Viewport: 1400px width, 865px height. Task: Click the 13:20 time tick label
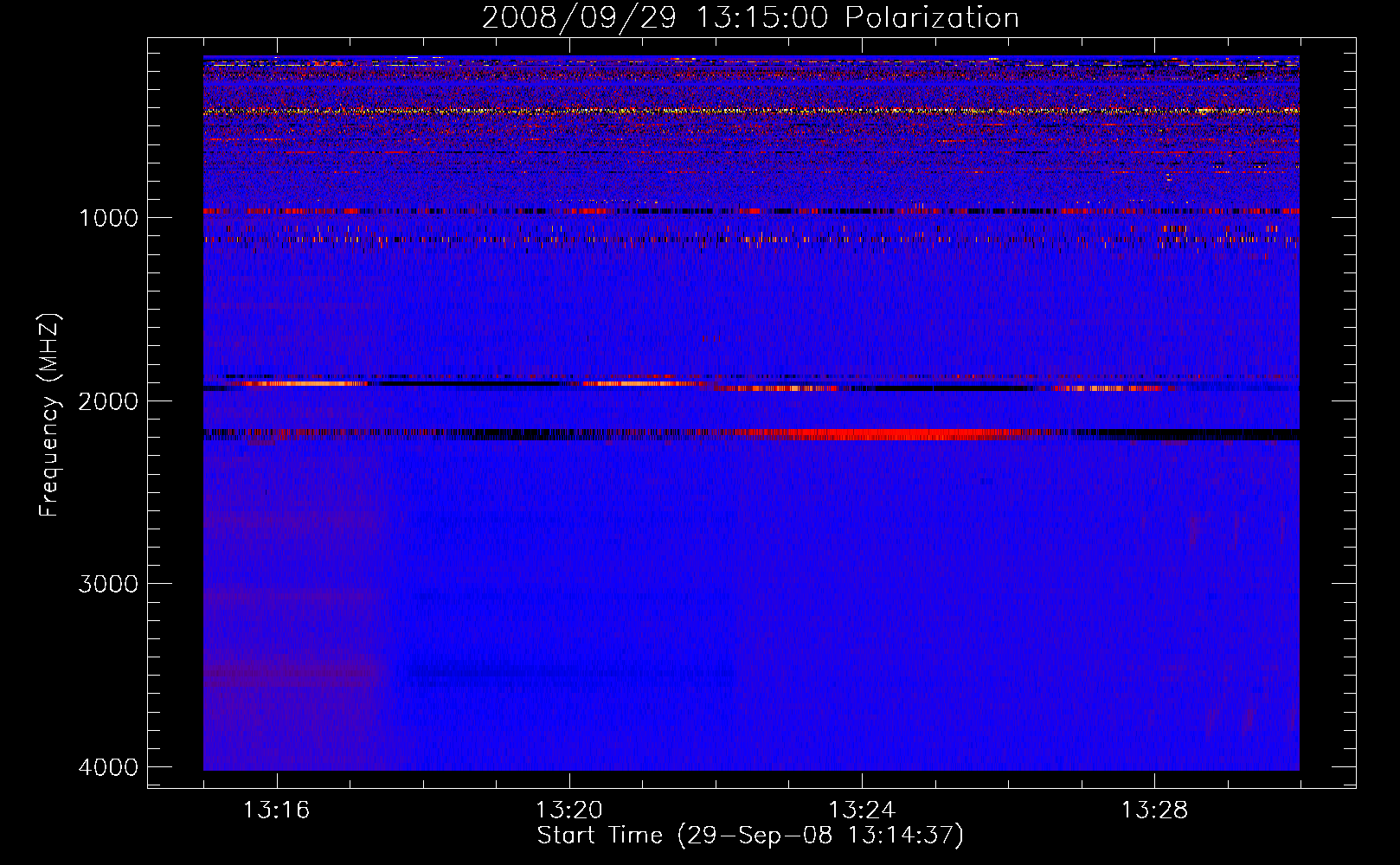click(x=568, y=811)
